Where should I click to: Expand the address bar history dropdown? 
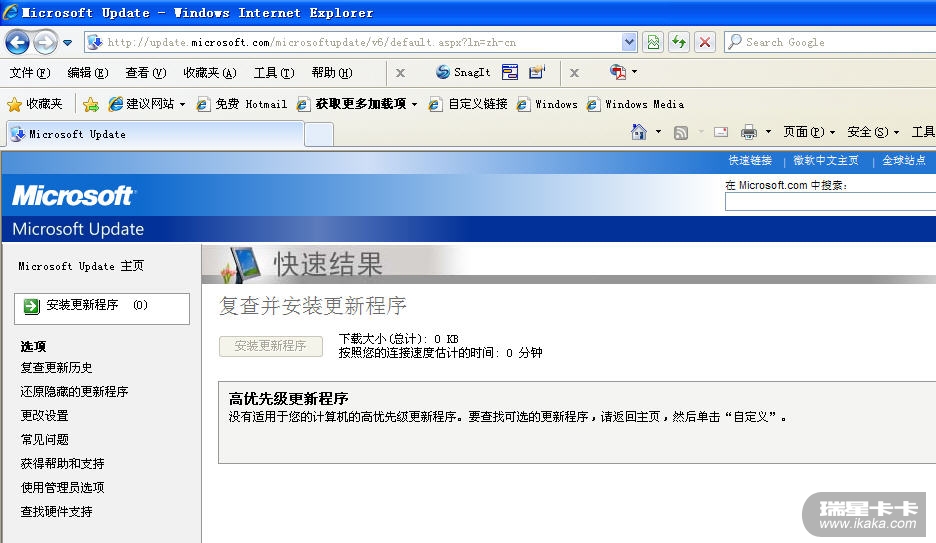[x=629, y=42]
